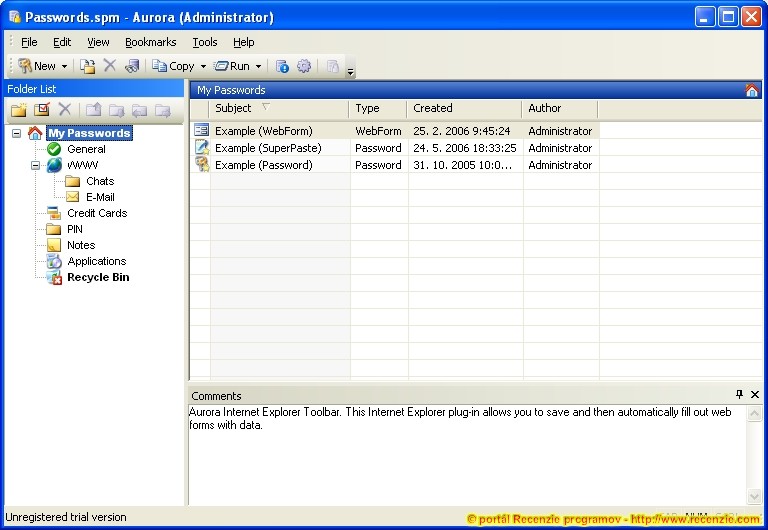
Task: Click the Copy toolbar button
Action: pyautogui.click(x=173, y=66)
